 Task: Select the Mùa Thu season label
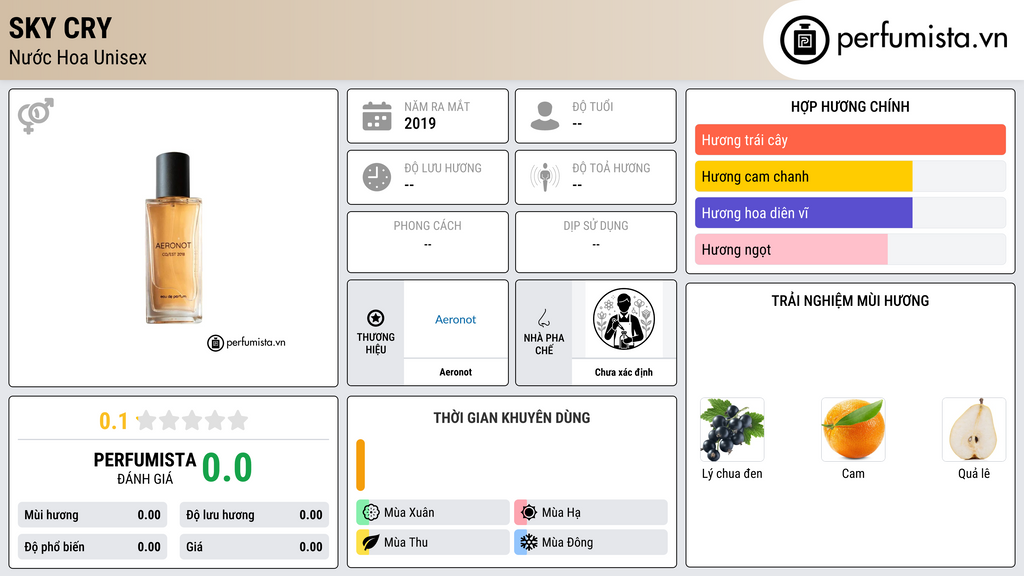pyautogui.click(x=406, y=542)
